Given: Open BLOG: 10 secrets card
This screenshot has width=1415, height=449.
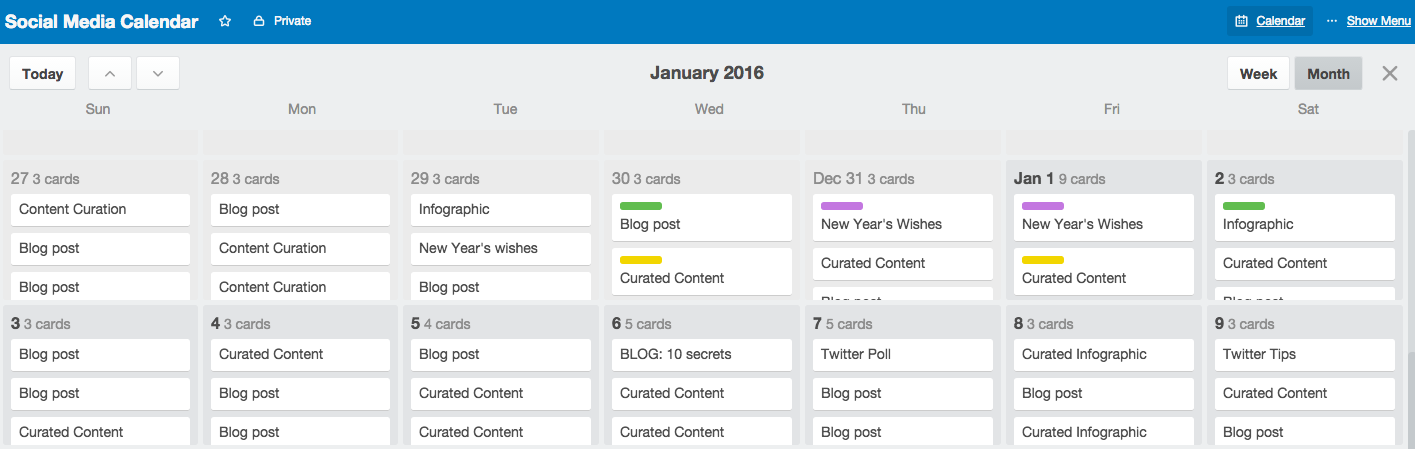Looking at the screenshot, I should [702, 355].
